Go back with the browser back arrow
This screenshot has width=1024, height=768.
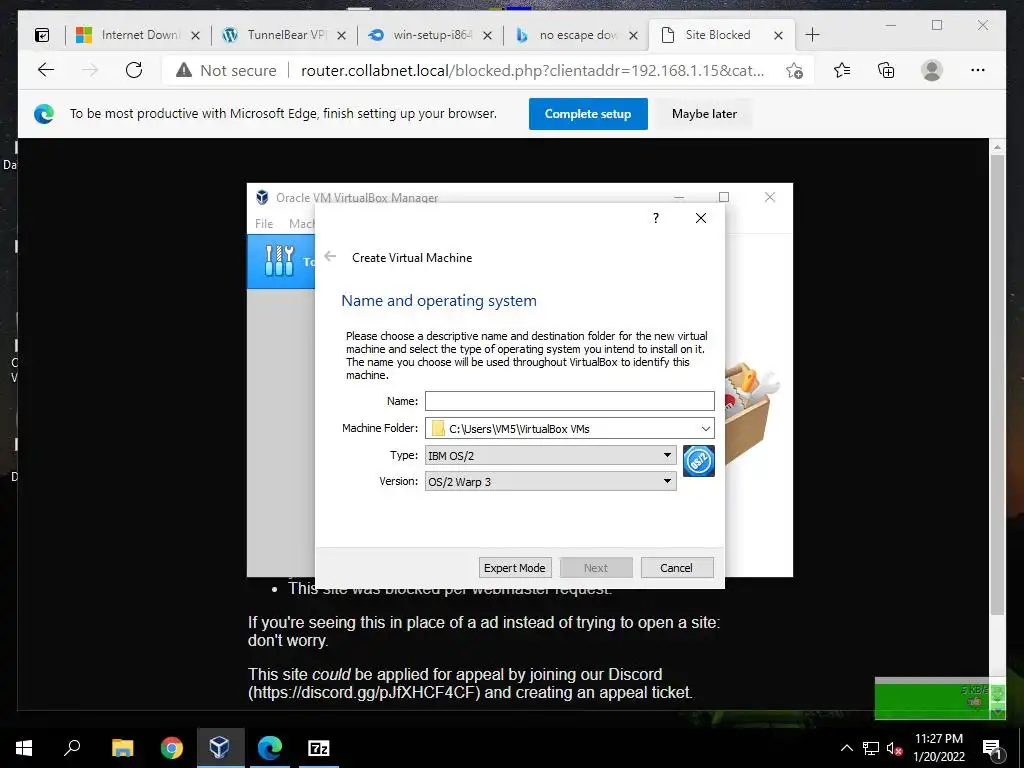tap(46, 70)
